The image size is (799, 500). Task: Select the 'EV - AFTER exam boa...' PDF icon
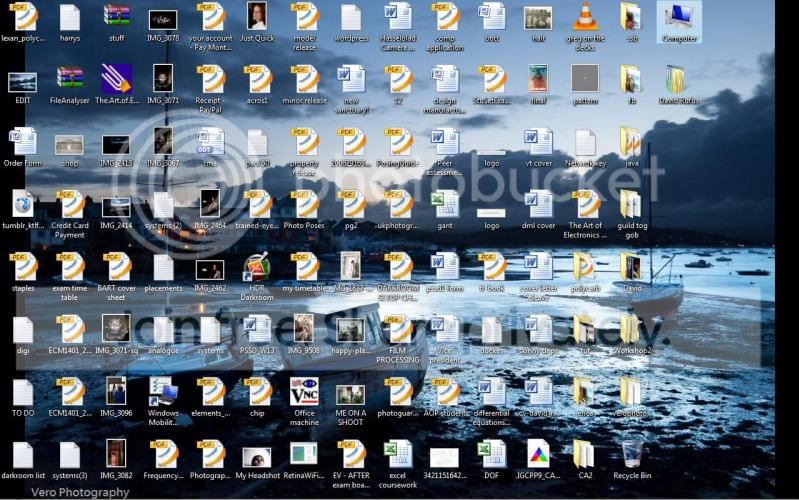point(351,454)
